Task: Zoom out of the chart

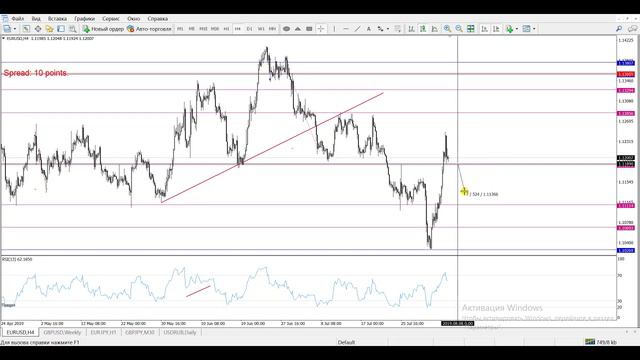Action: (459, 29)
